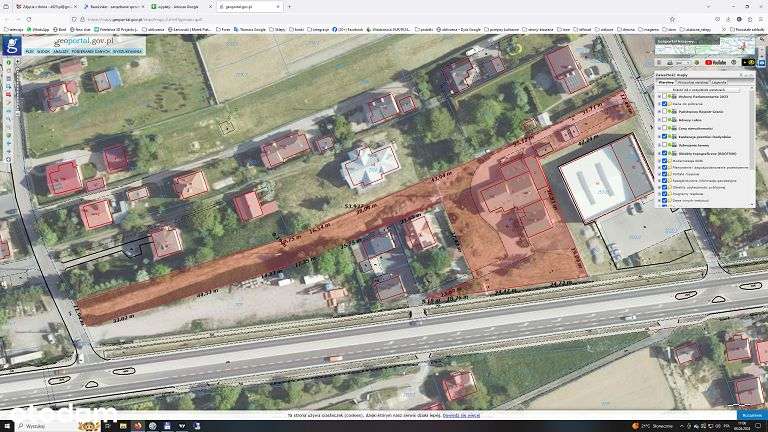Click the zoom-in plus above zoom slider
768x432 pixels.
18,61
